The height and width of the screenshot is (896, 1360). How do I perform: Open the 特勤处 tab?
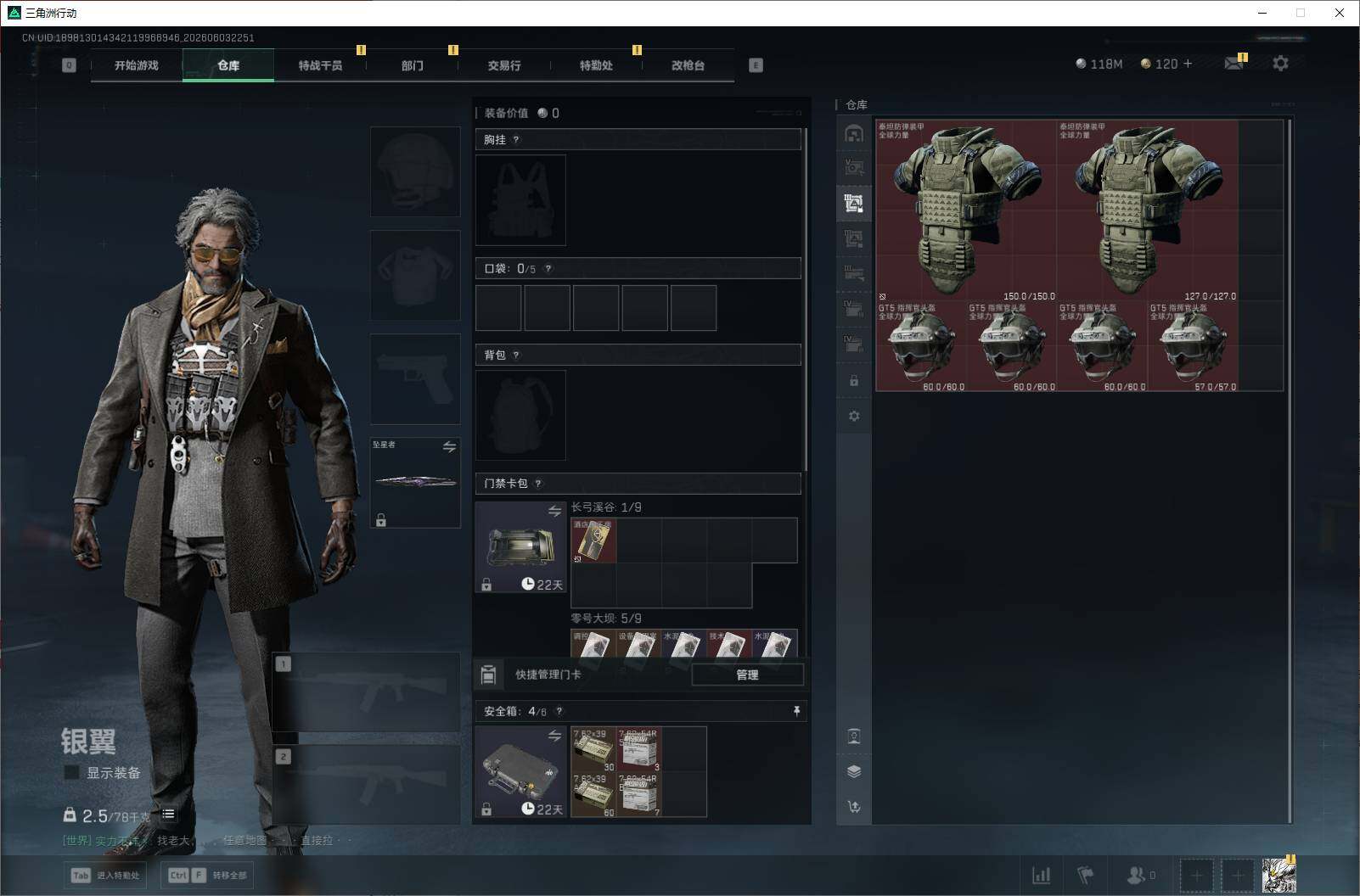point(596,65)
